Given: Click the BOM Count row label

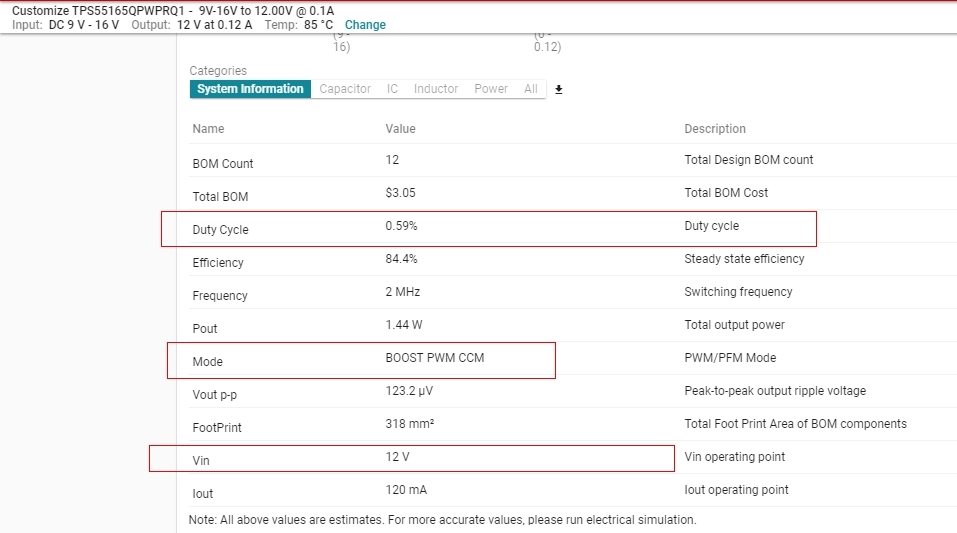Looking at the screenshot, I should 223,164.
